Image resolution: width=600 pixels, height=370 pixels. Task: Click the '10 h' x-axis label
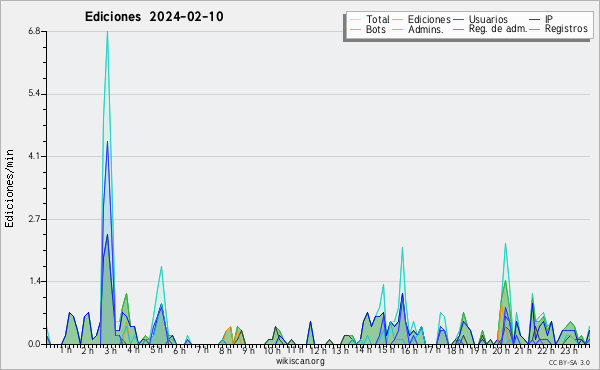click(x=272, y=351)
